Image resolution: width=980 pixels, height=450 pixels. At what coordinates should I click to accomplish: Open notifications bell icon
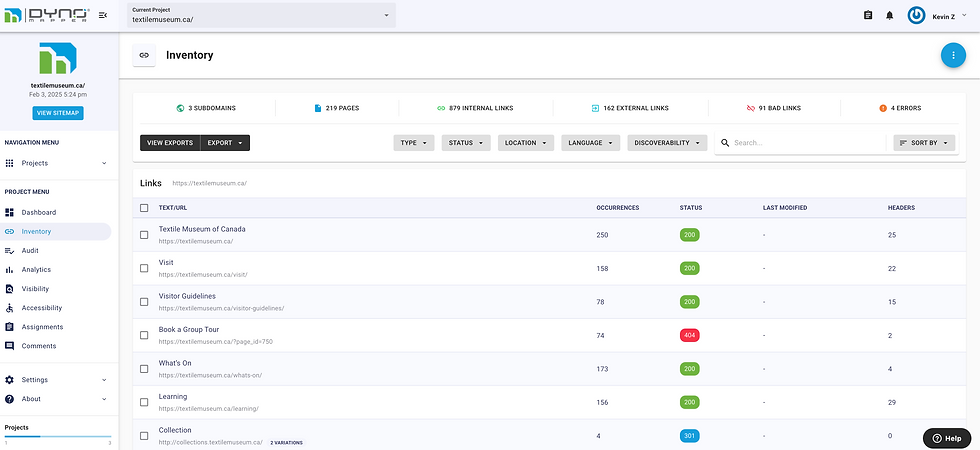[889, 15]
